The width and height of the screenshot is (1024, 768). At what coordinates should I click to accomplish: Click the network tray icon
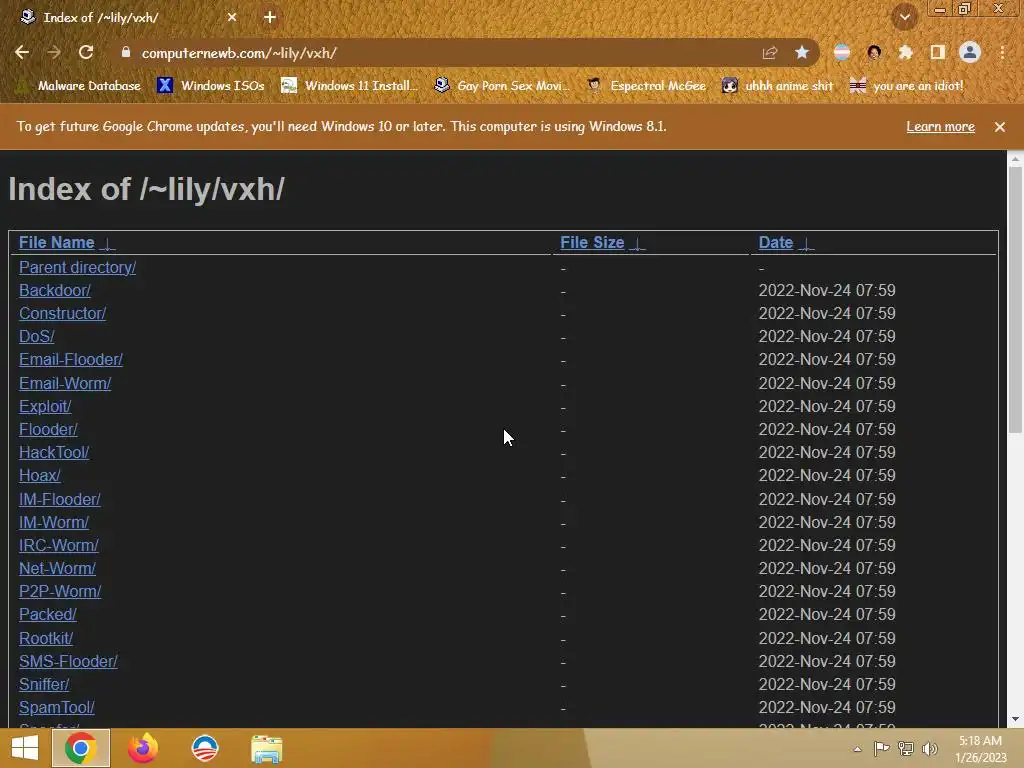point(906,748)
